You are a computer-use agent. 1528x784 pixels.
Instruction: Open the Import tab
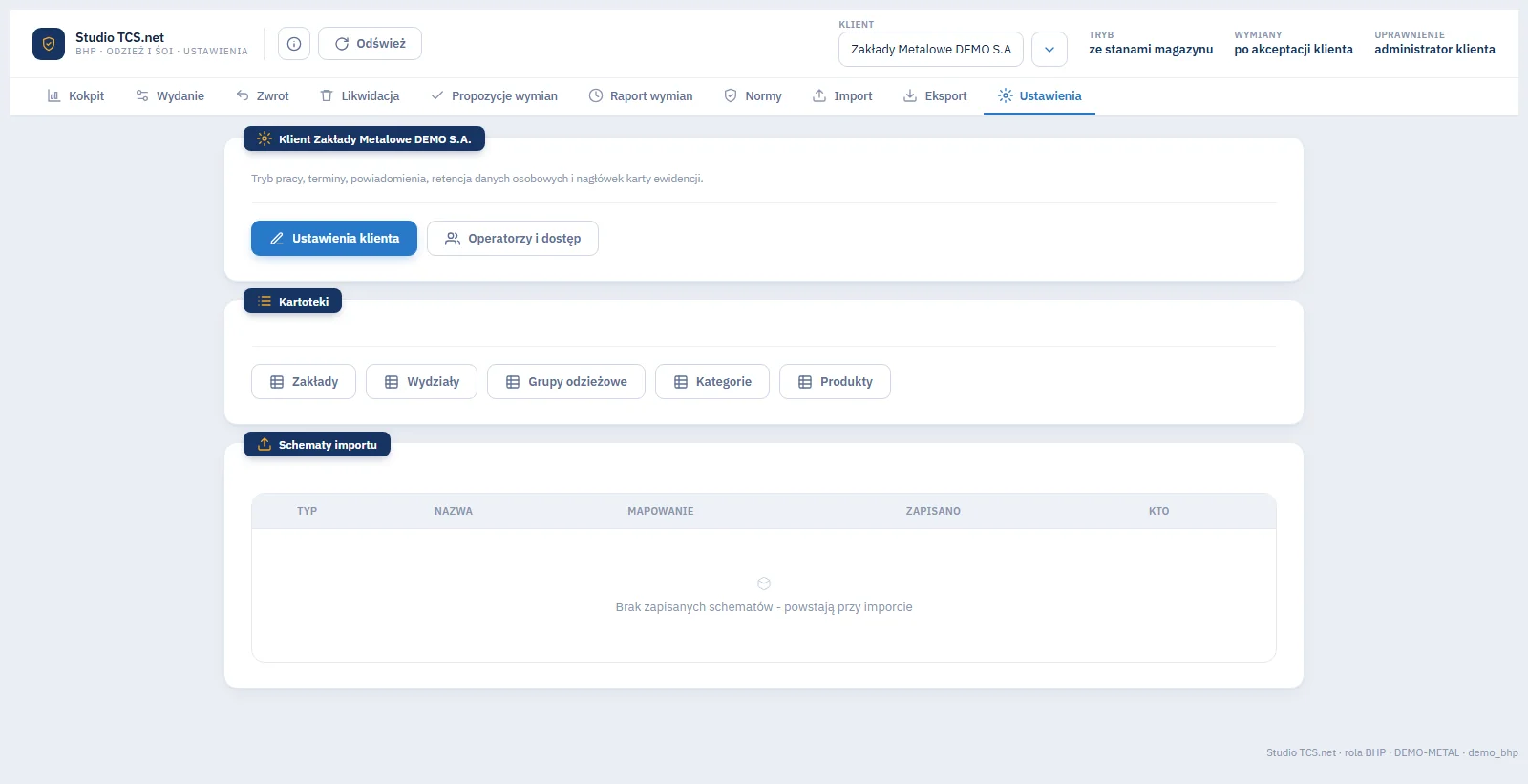coord(842,96)
